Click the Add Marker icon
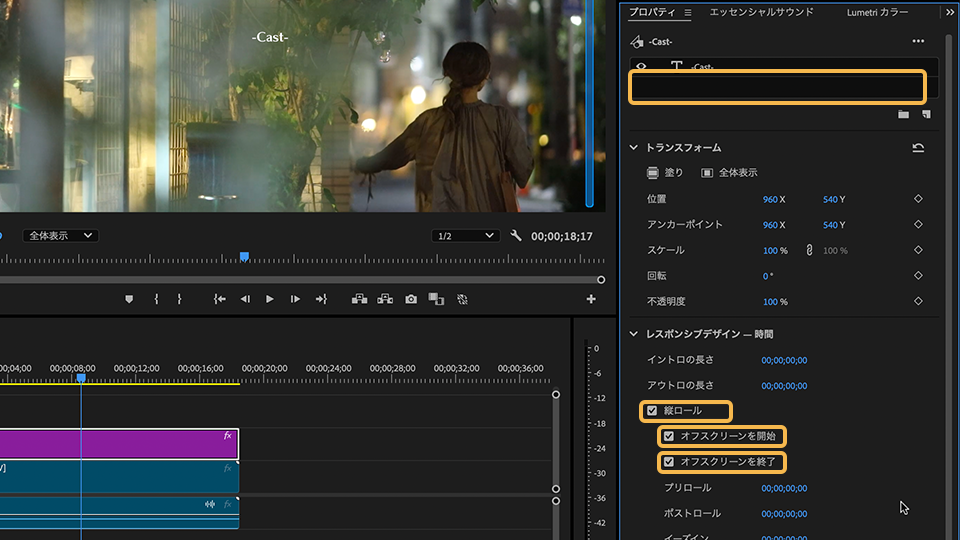960x540 pixels. (x=129, y=299)
